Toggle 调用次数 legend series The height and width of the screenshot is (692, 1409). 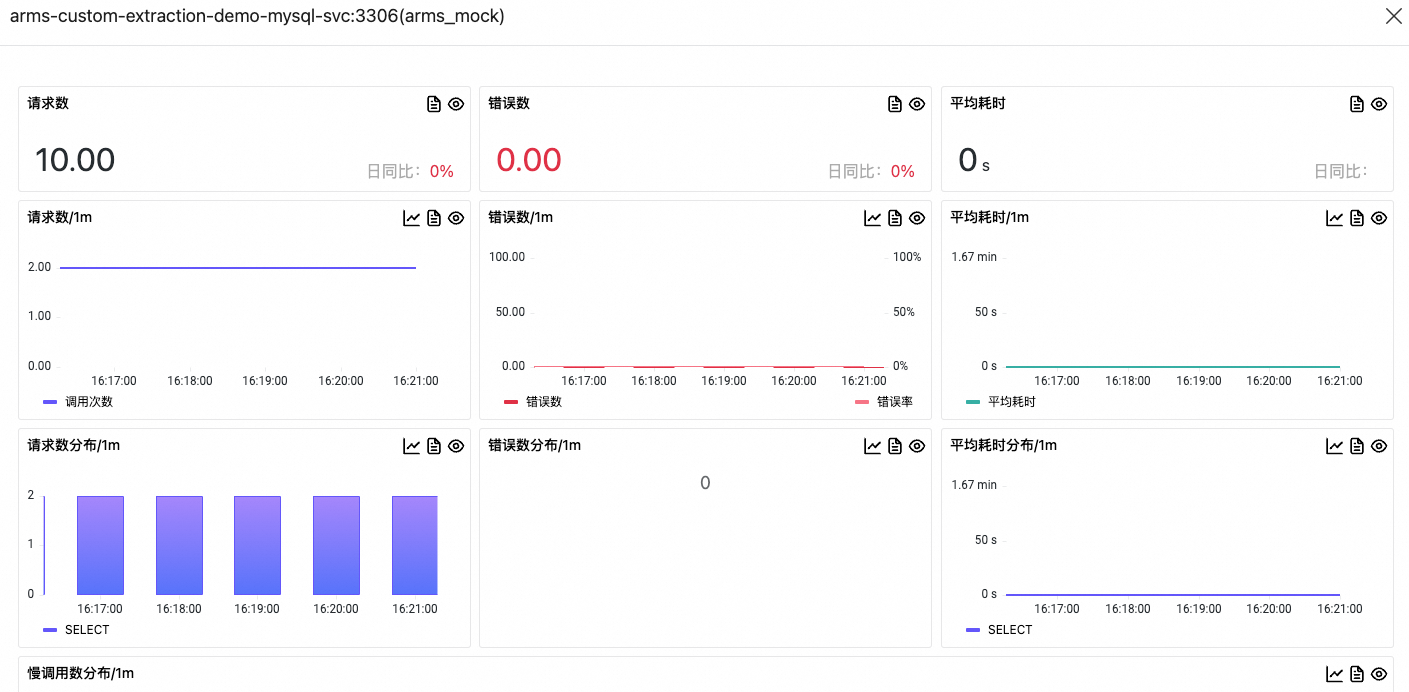78,402
